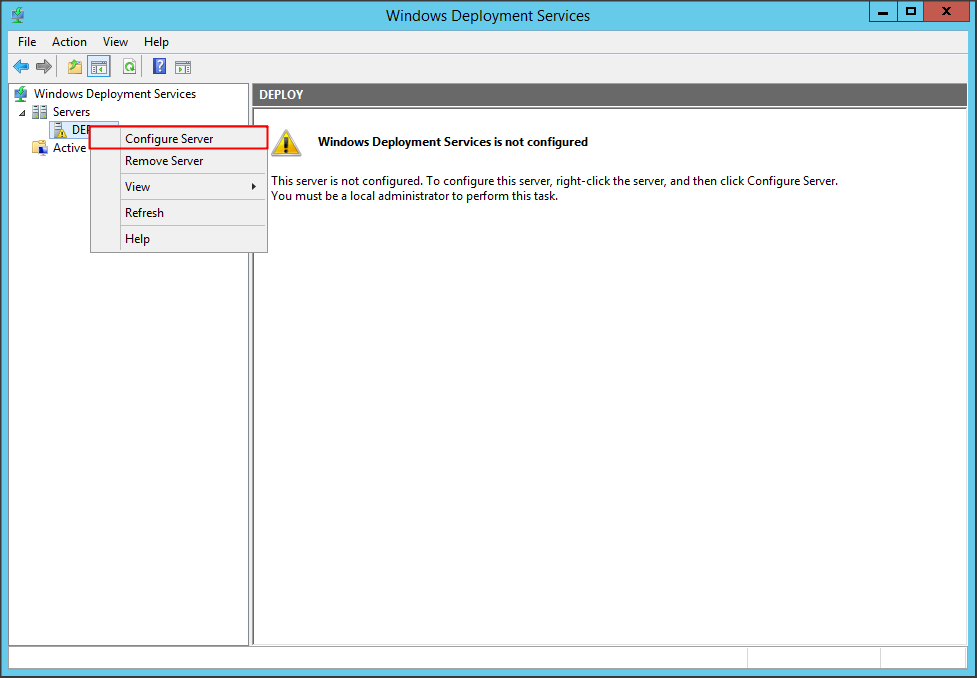
Task: Toggle the Show/Hide Action Pane icon
Action: point(182,67)
